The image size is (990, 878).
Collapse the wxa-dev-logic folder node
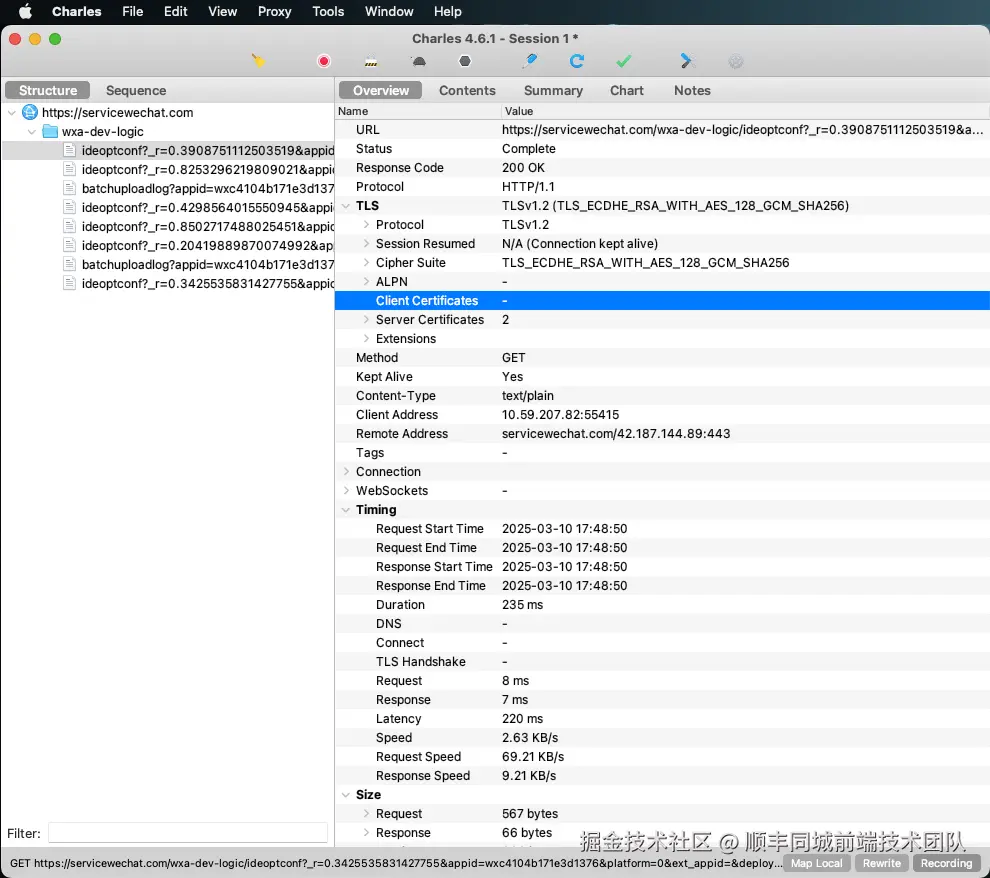pyautogui.click(x=32, y=132)
